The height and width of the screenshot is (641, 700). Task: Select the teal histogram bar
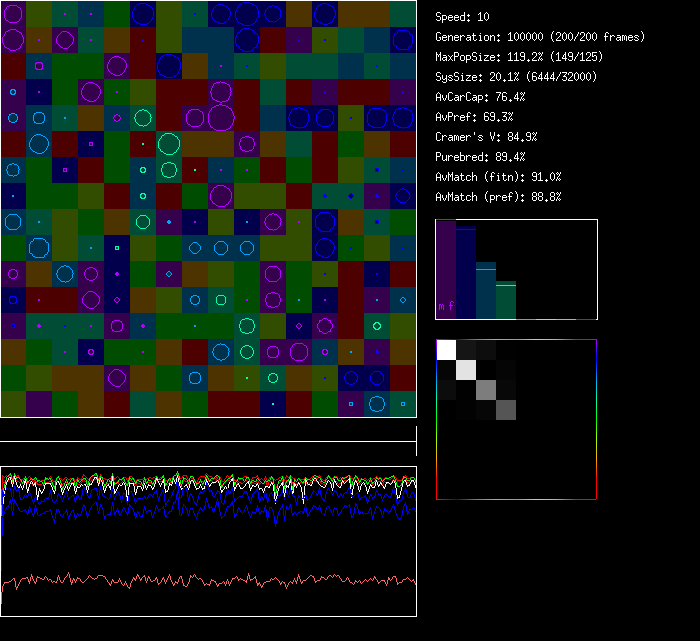coord(486,290)
